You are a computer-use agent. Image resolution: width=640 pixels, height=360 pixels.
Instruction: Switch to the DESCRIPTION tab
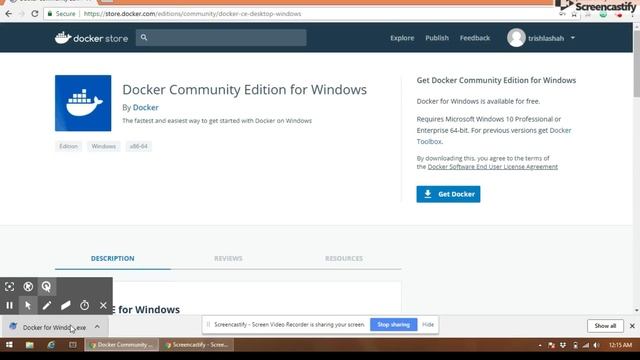(113, 258)
